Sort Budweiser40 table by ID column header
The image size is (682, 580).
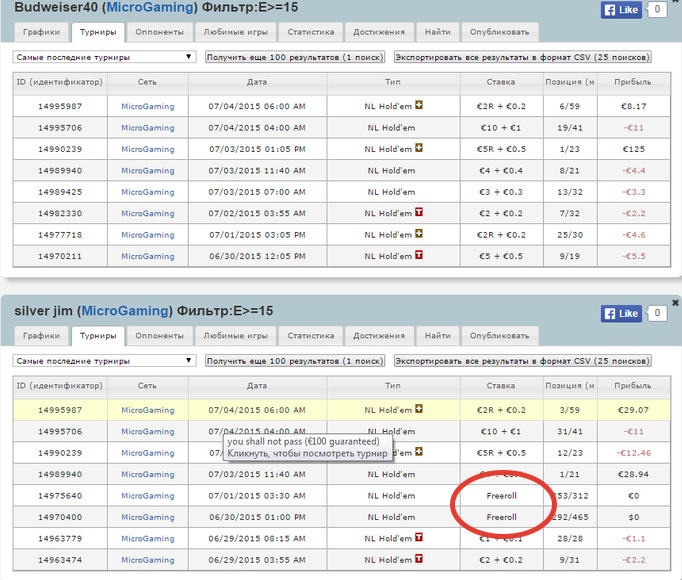pos(60,82)
